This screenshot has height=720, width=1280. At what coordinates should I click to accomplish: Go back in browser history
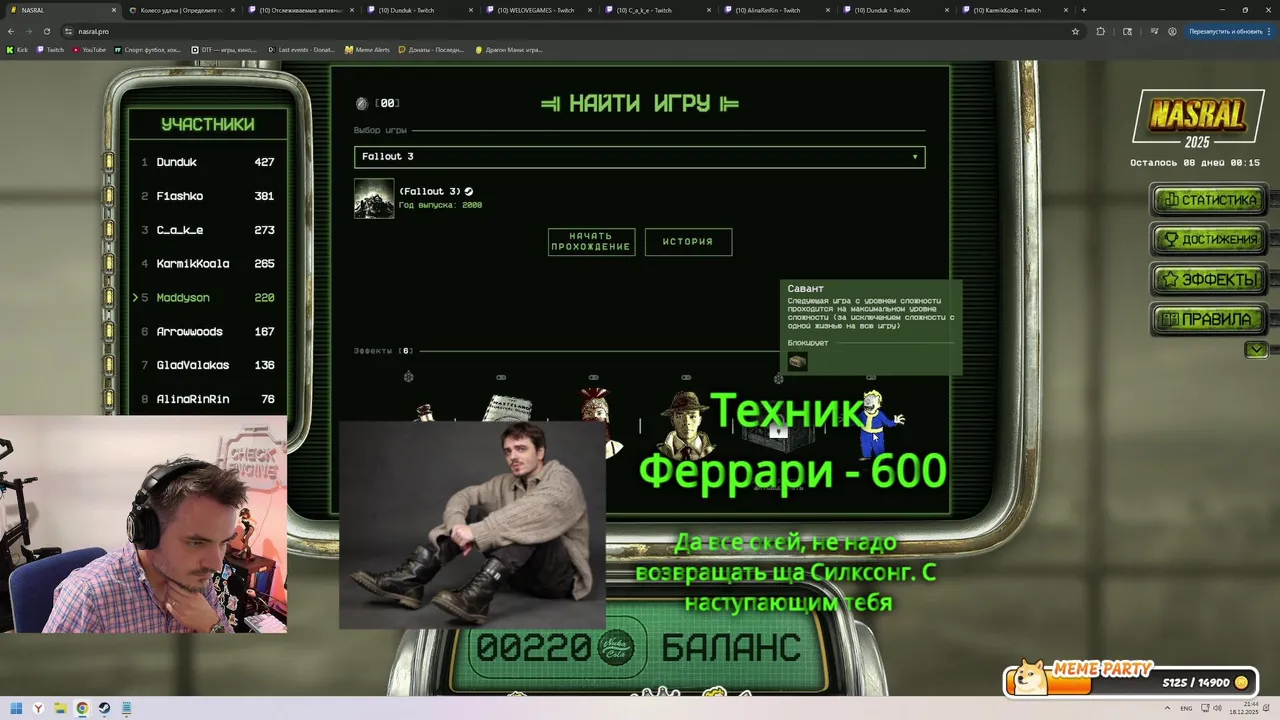pyautogui.click(x=11, y=31)
